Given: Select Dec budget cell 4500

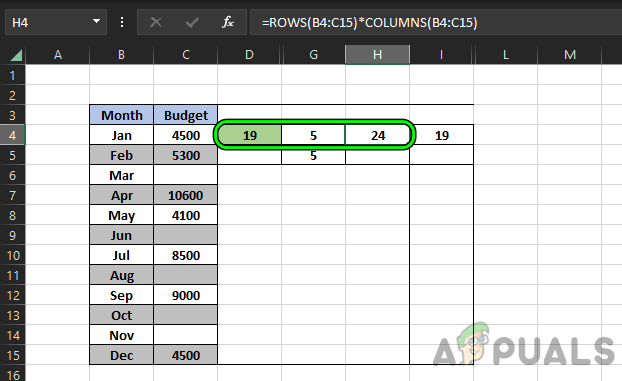Looking at the screenshot, I should [x=186, y=355].
